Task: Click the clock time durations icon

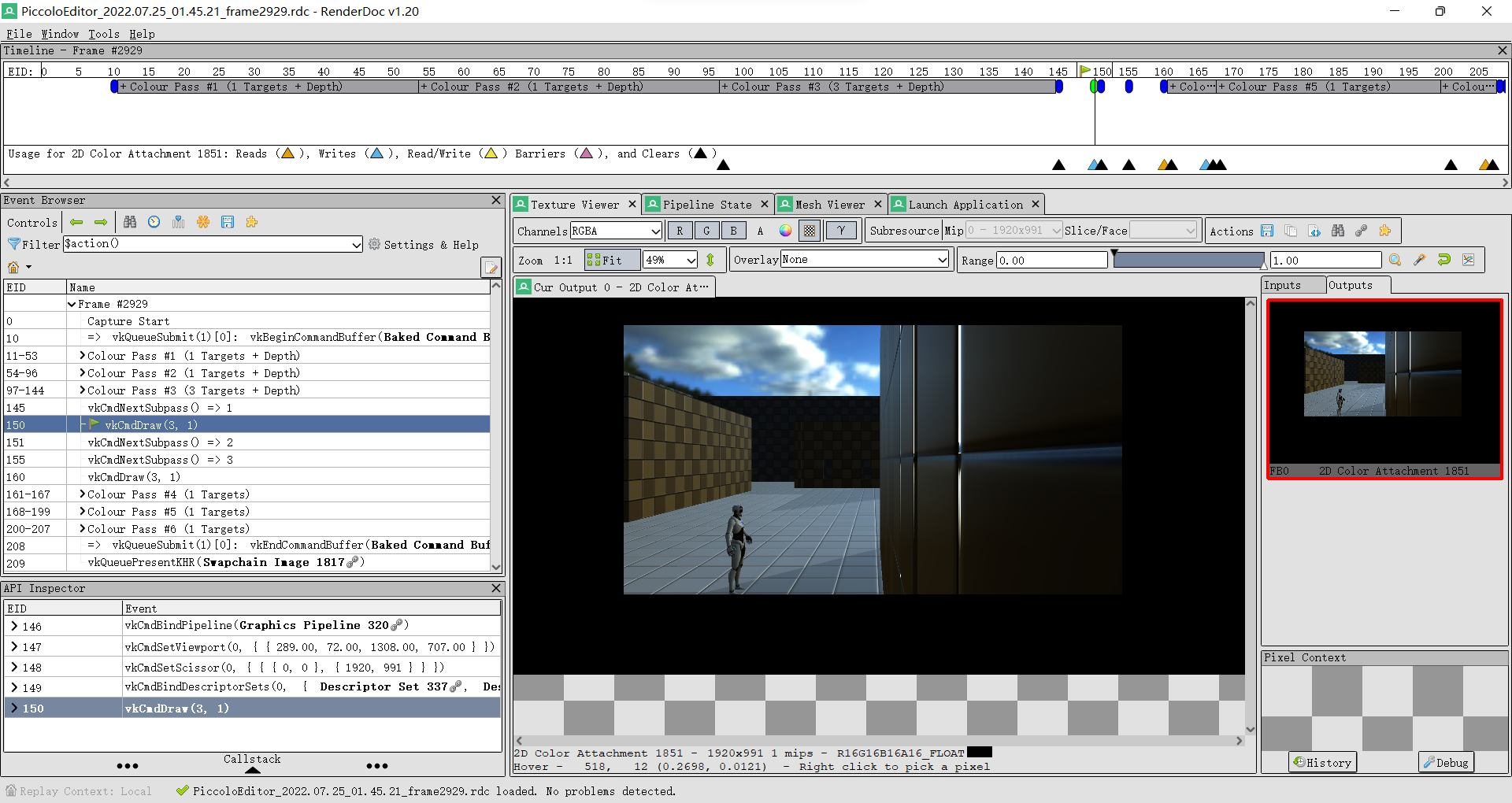Action: point(154,222)
